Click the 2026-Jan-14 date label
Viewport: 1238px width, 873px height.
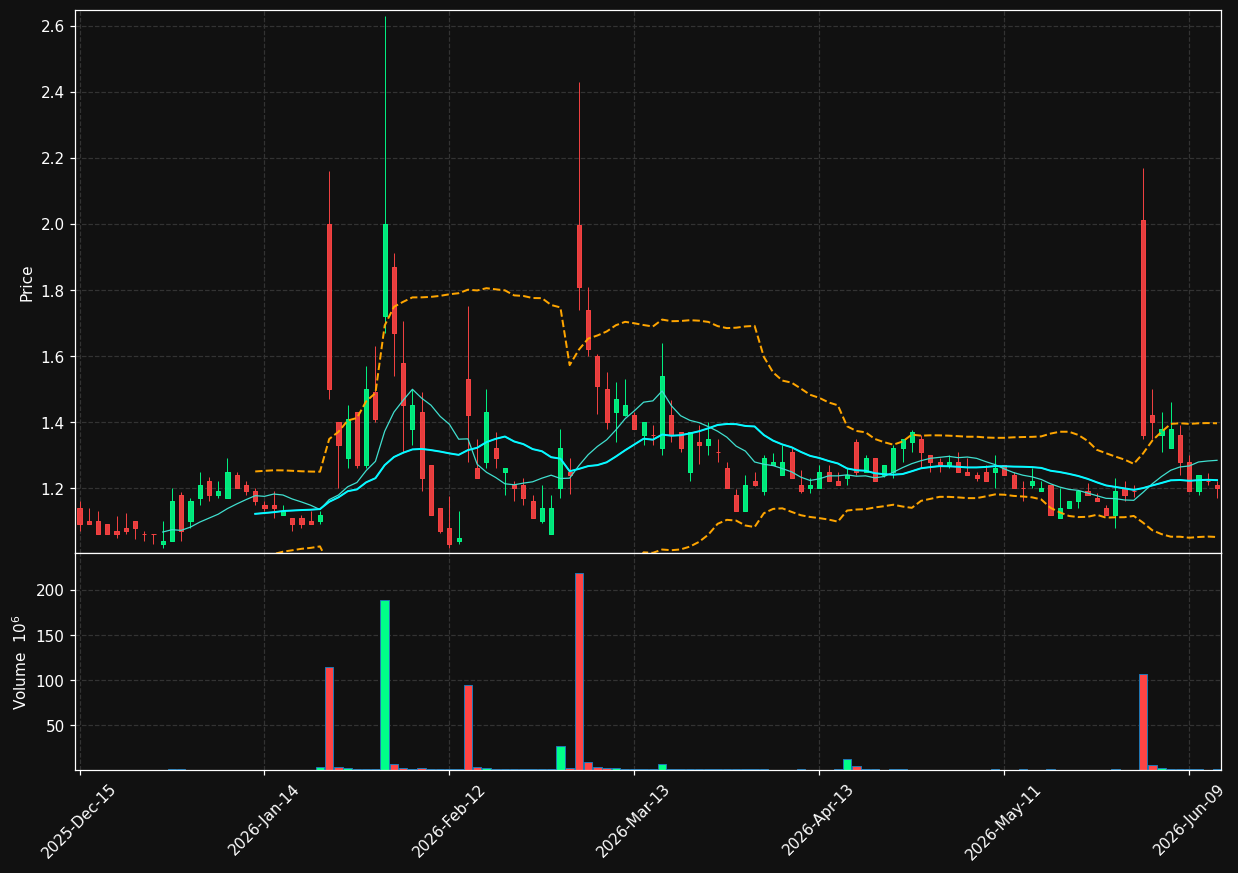coord(263,821)
